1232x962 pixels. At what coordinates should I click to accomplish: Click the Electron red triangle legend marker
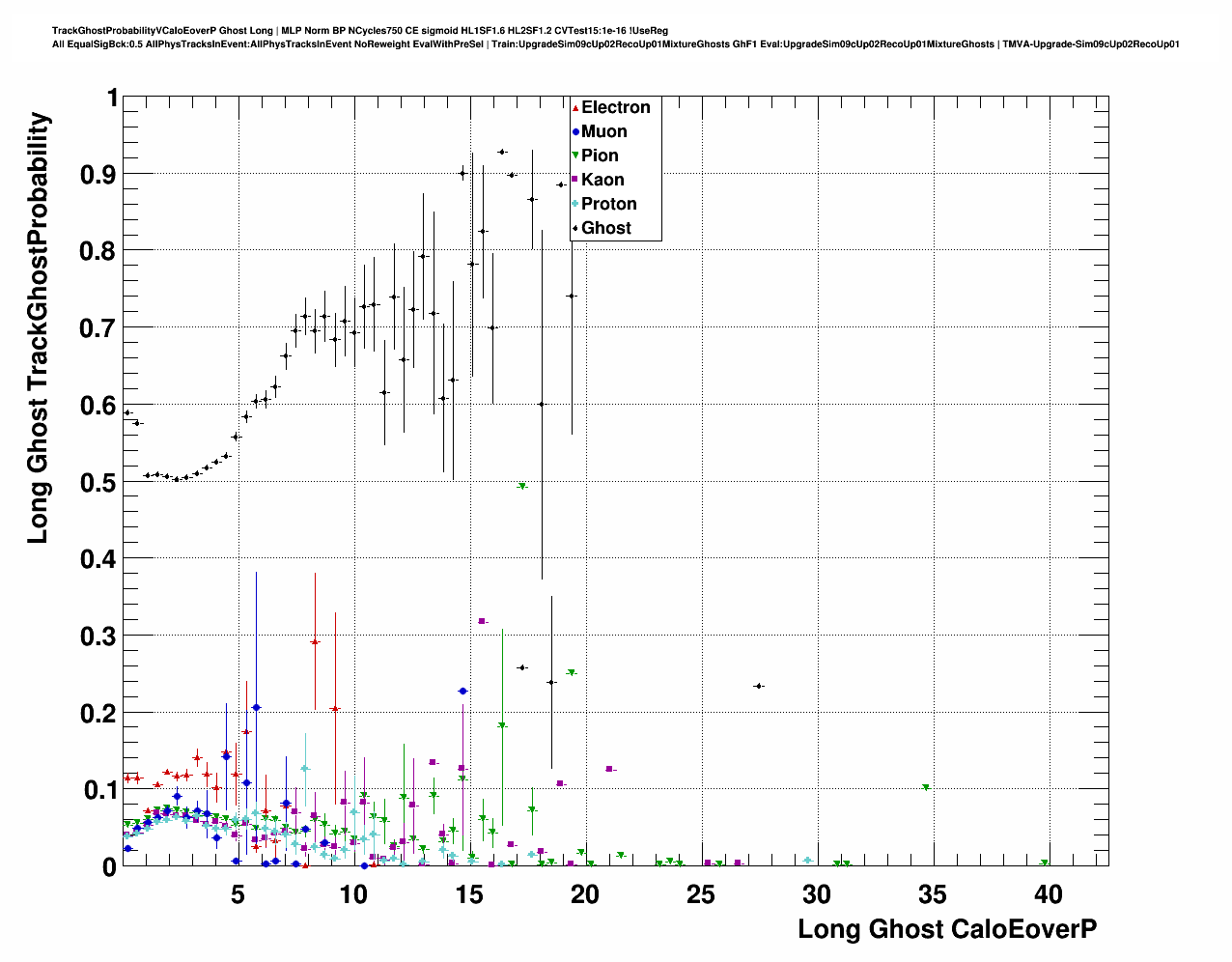pyautogui.click(x=575, y=108)
